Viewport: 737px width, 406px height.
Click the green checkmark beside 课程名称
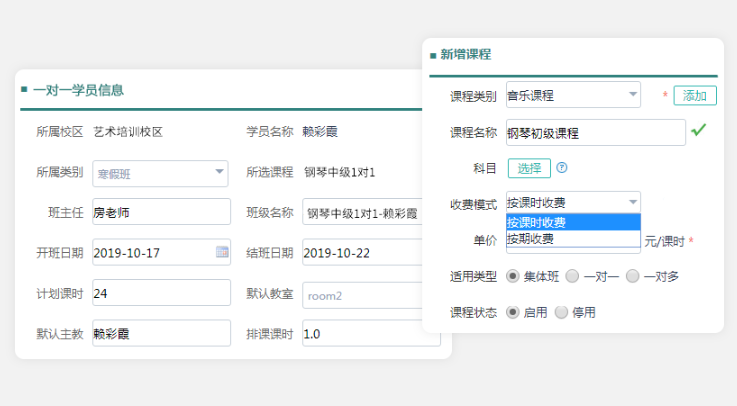[x=699, y=130]
